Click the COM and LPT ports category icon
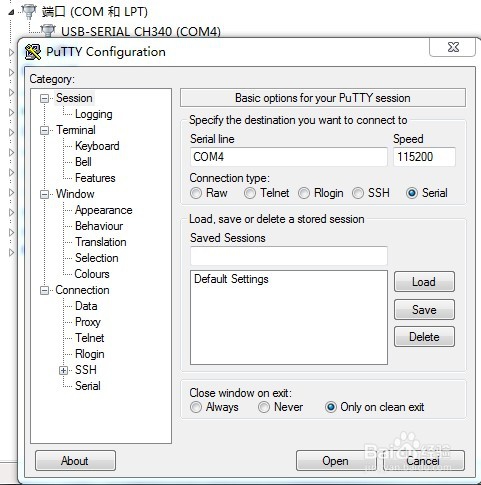 pyautogui.click(x=29, y=12)
